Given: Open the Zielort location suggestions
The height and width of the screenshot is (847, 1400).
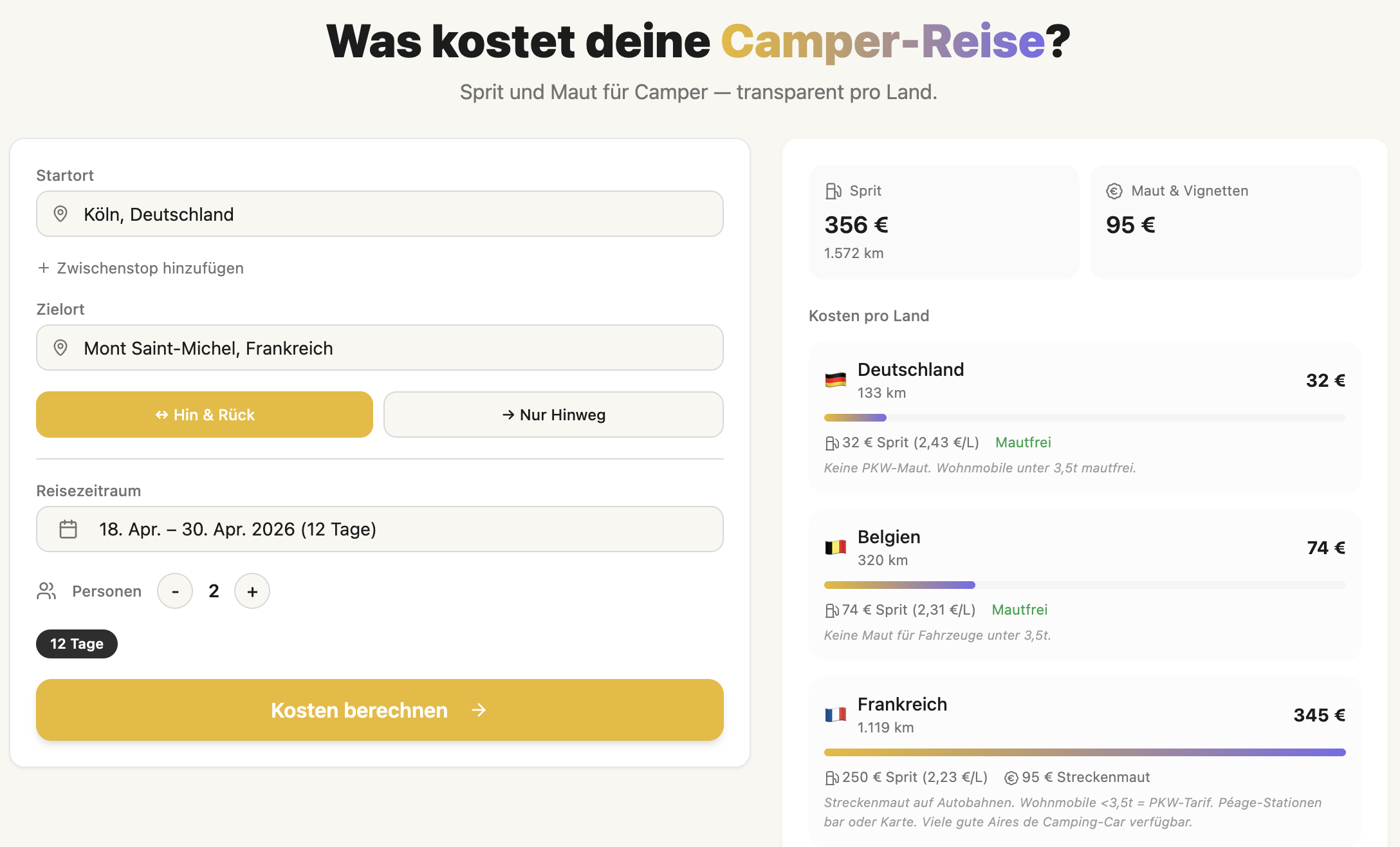Looking at the screenshot, I should [x=379, y=348].
